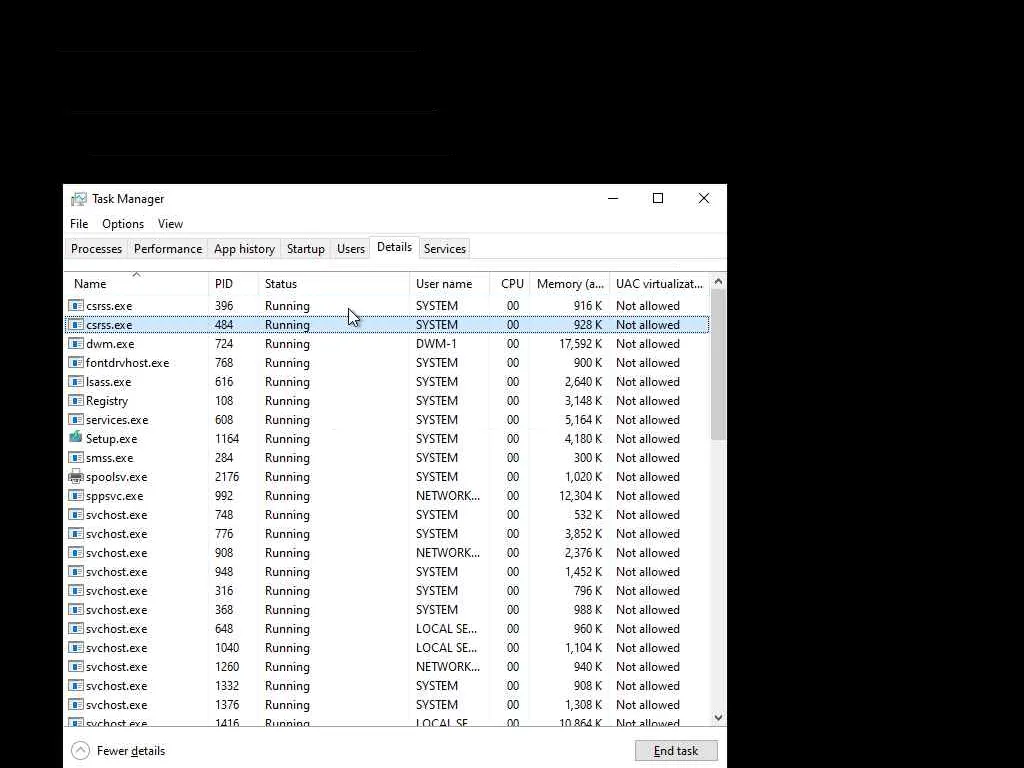
Task: Click the icon of svchost.exe PID 908
Action: pyautogui.click(x=76, y=552)
